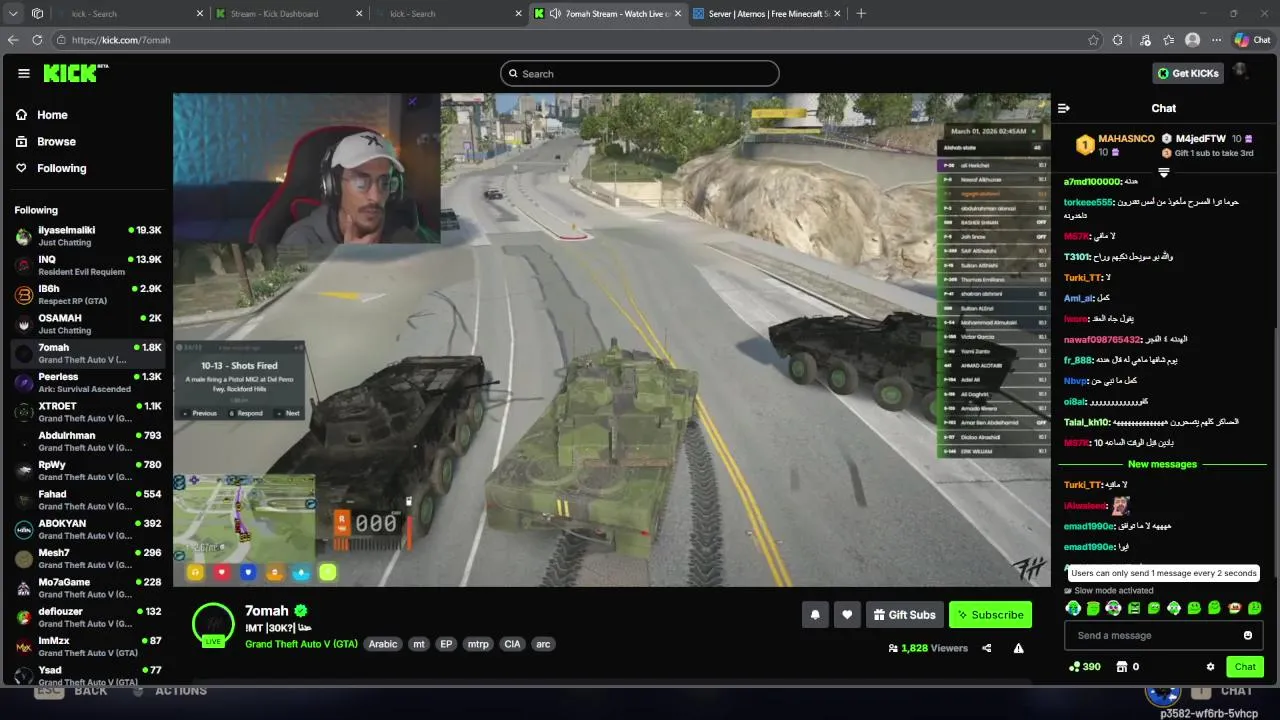
Task: Click the green Chat send button
Action: coord(1245,667)
